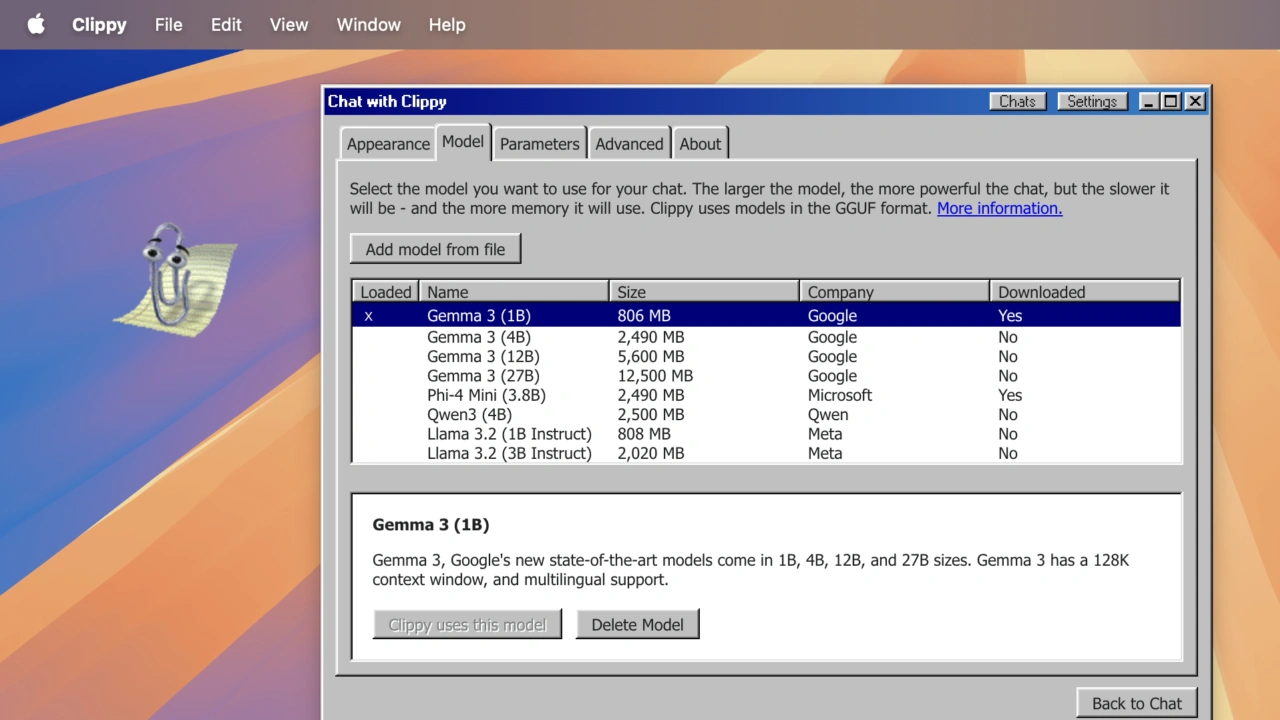
Task: Select the Advanced tab
Action: coord(629,144)
